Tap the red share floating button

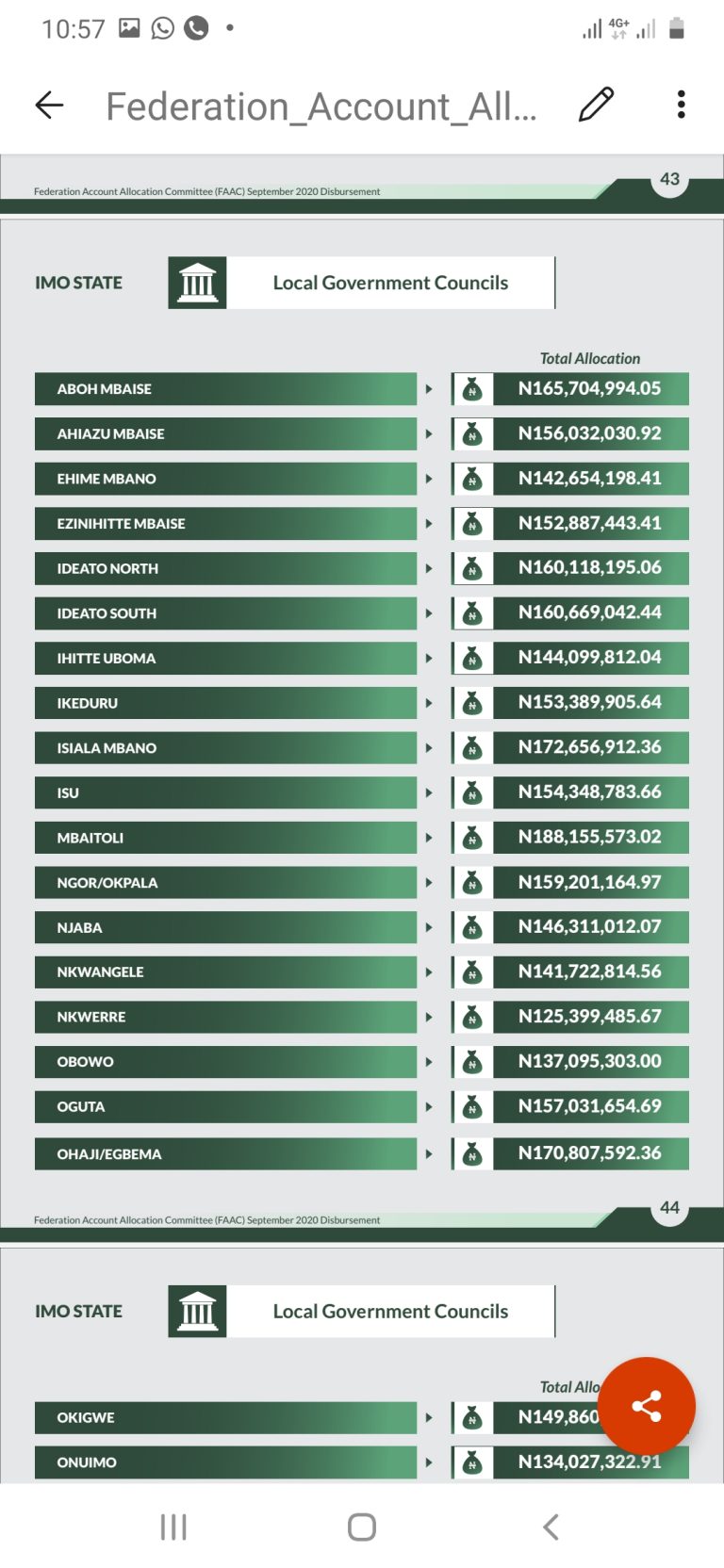click(647, 1406)
